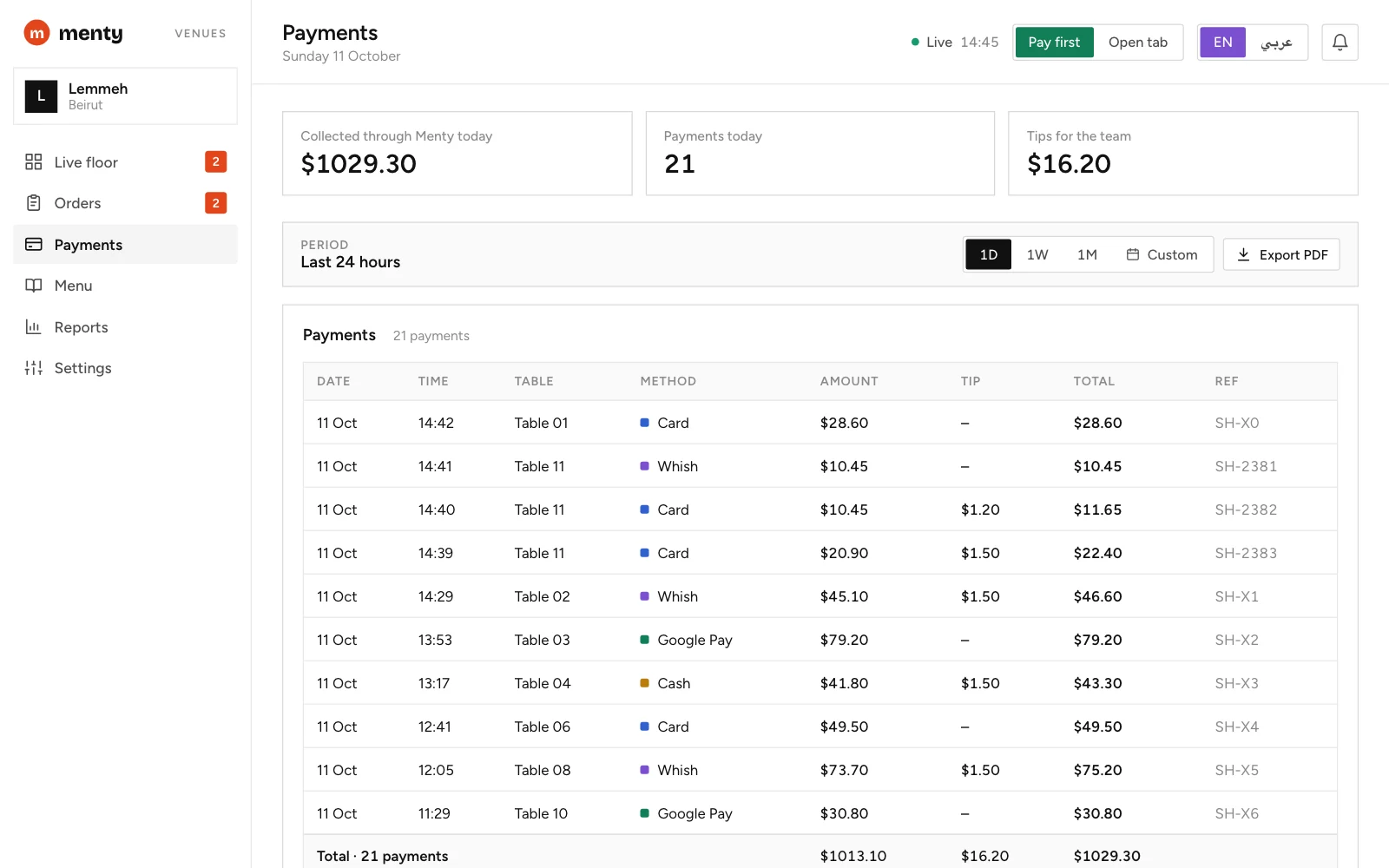Image resolution: width=1389 pixels, height=868 pixels.
Task: Open the Lemmeh Beirut venue switcher
Action: (125, 96)
